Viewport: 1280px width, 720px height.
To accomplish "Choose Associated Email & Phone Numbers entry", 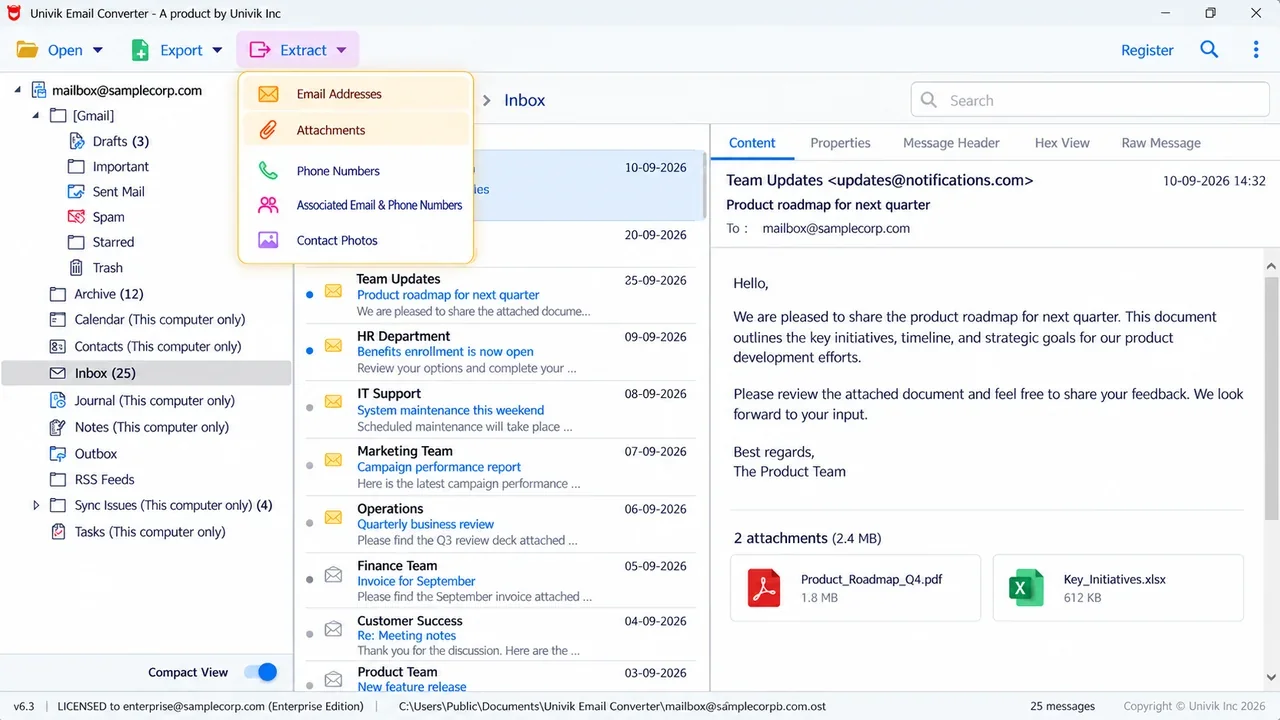I will coord(356,205).
